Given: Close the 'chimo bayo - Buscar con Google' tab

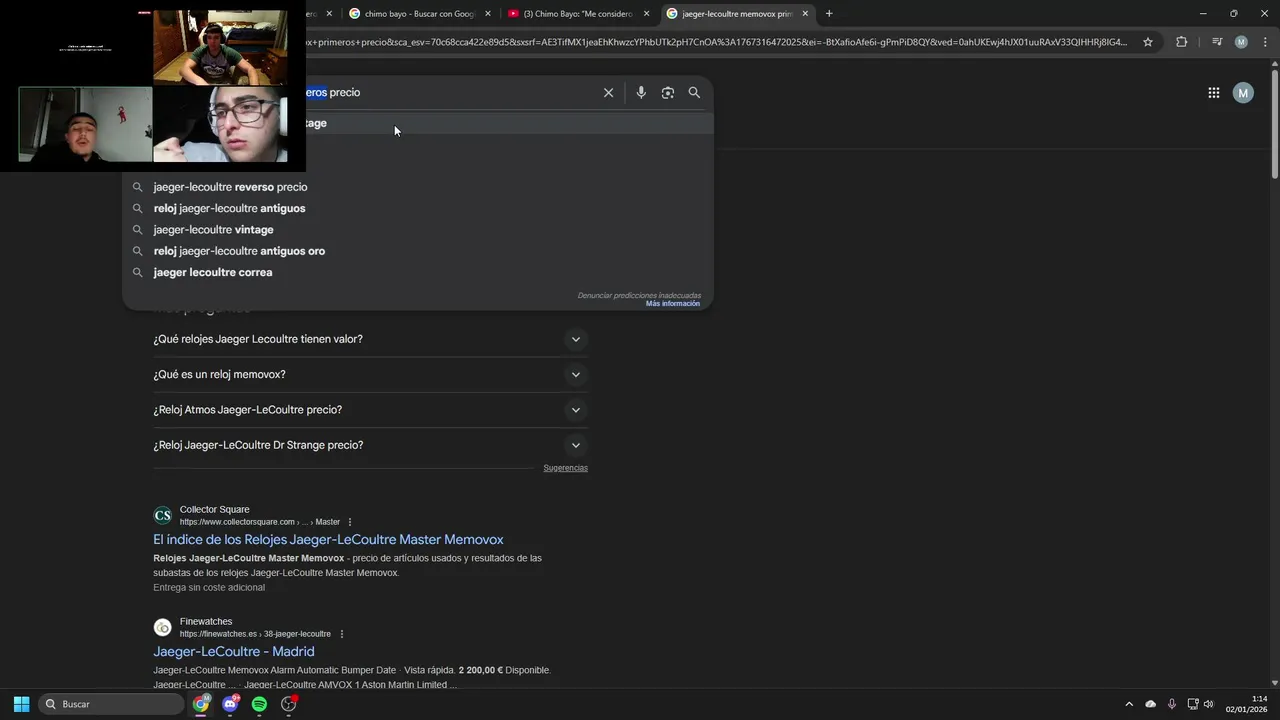Looking at the screenshot, I should tap(488, 14).
